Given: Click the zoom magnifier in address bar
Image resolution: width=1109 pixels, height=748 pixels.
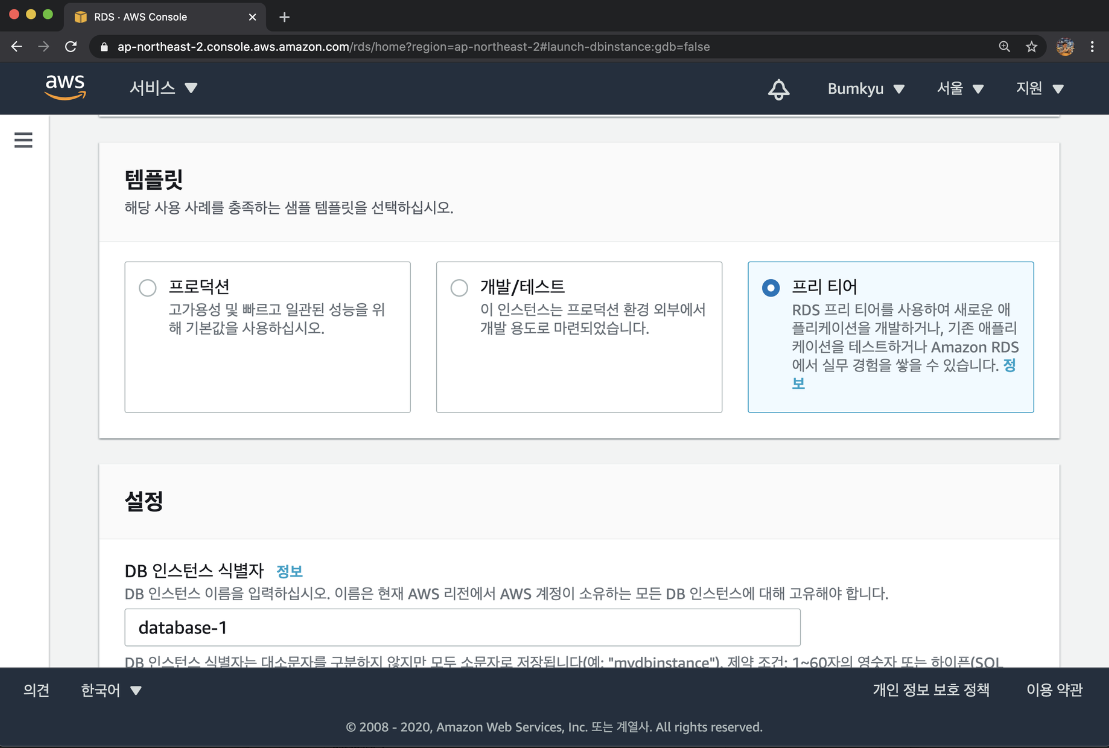Looking at the screenshot, I should [1004, 47].
